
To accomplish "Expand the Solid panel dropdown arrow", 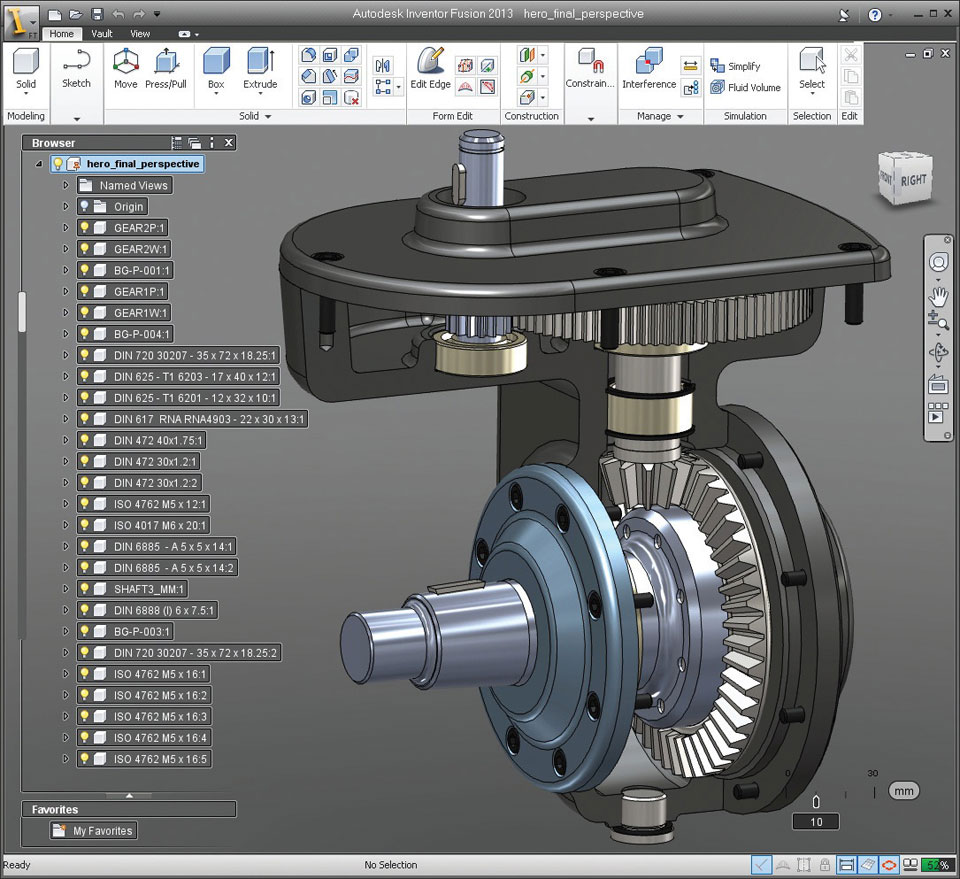I will (x=269, y=117).
